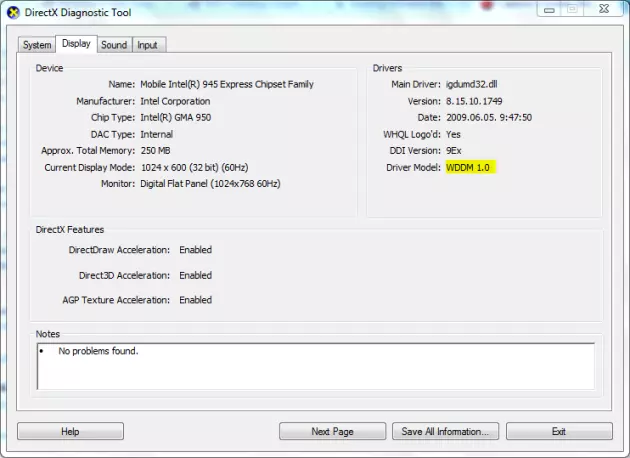Click the 1024 x 600 display mode value
The image size is (630, 458).
(194, 168)
